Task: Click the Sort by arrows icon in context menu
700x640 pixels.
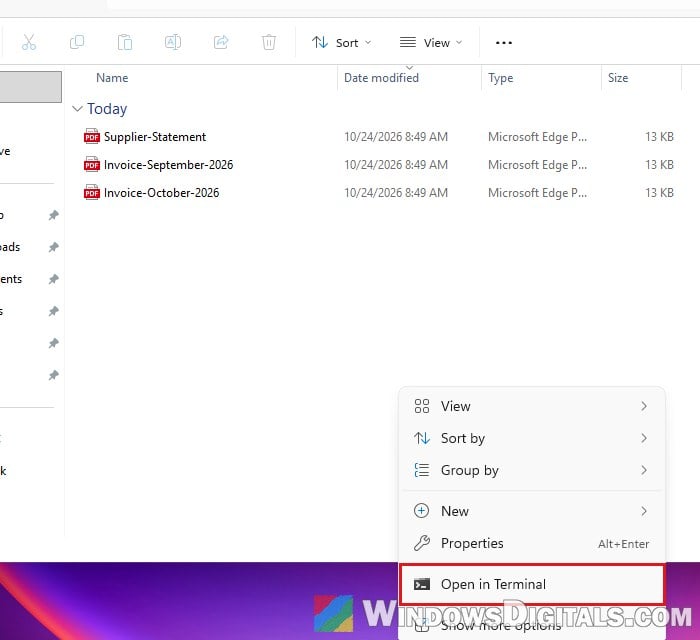Action: coord(421,438)
